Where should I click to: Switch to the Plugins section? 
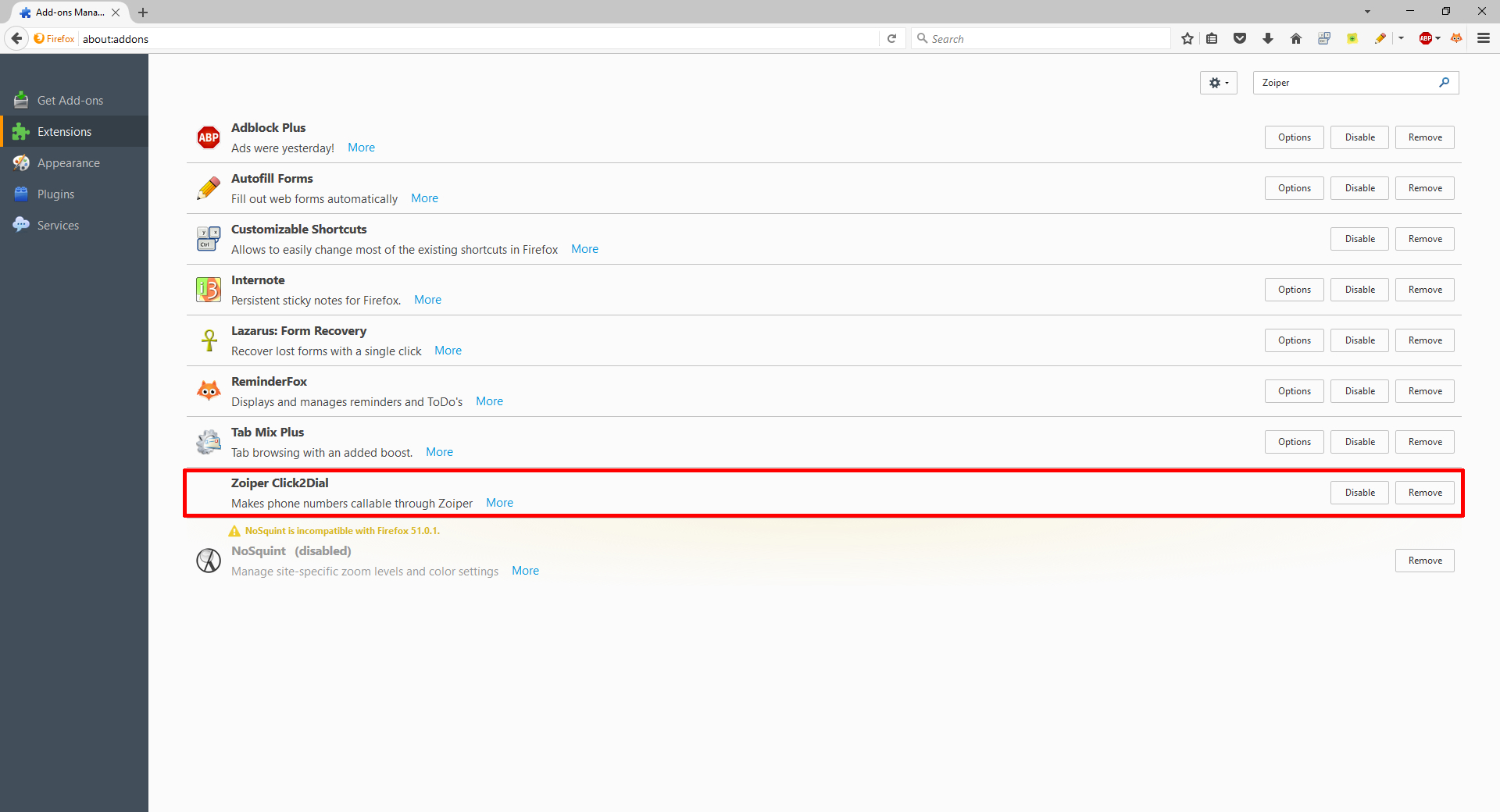55,194
